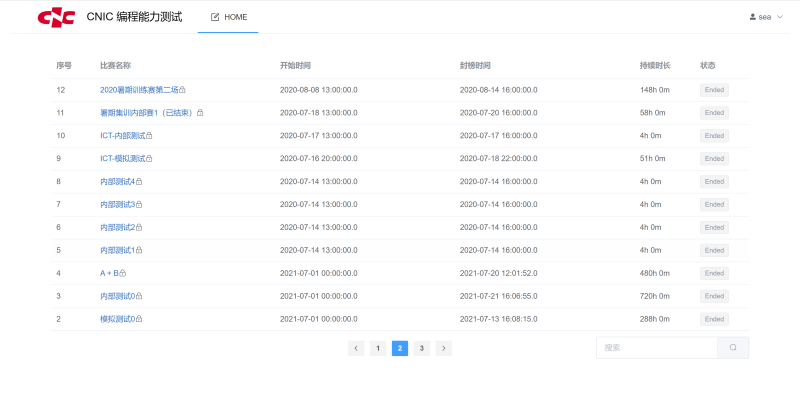Go to next page with right chevron
The height and width of the screenshot is (412, 800).
point(444,348)
